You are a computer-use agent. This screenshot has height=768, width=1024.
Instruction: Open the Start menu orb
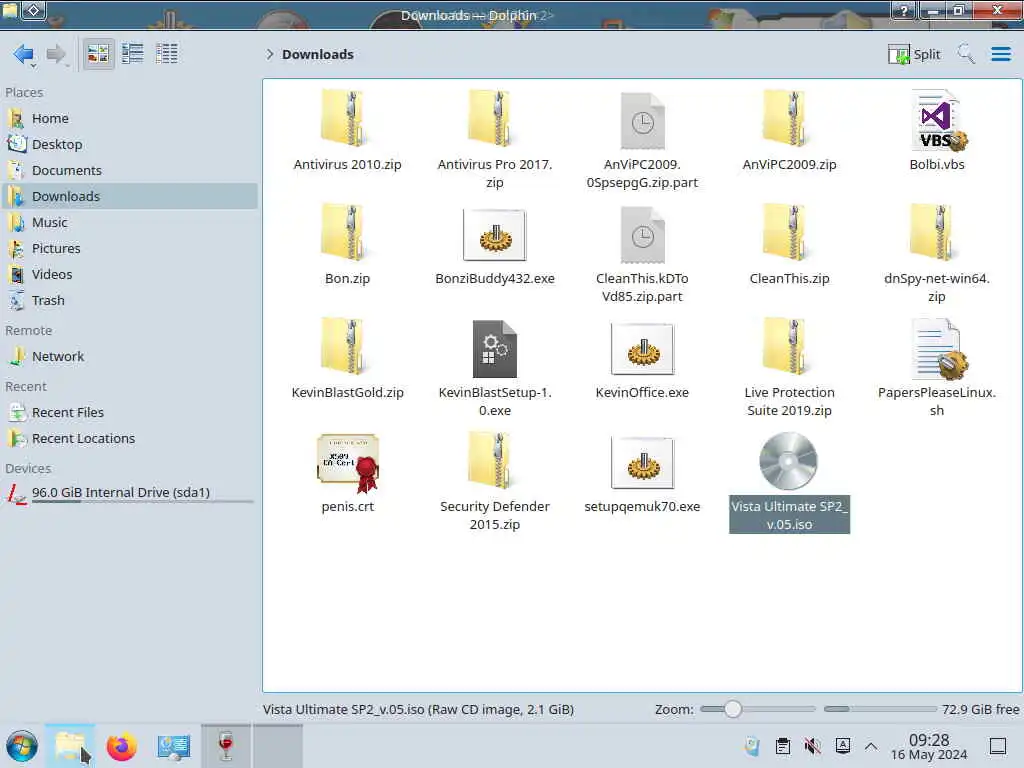point(22,746)
